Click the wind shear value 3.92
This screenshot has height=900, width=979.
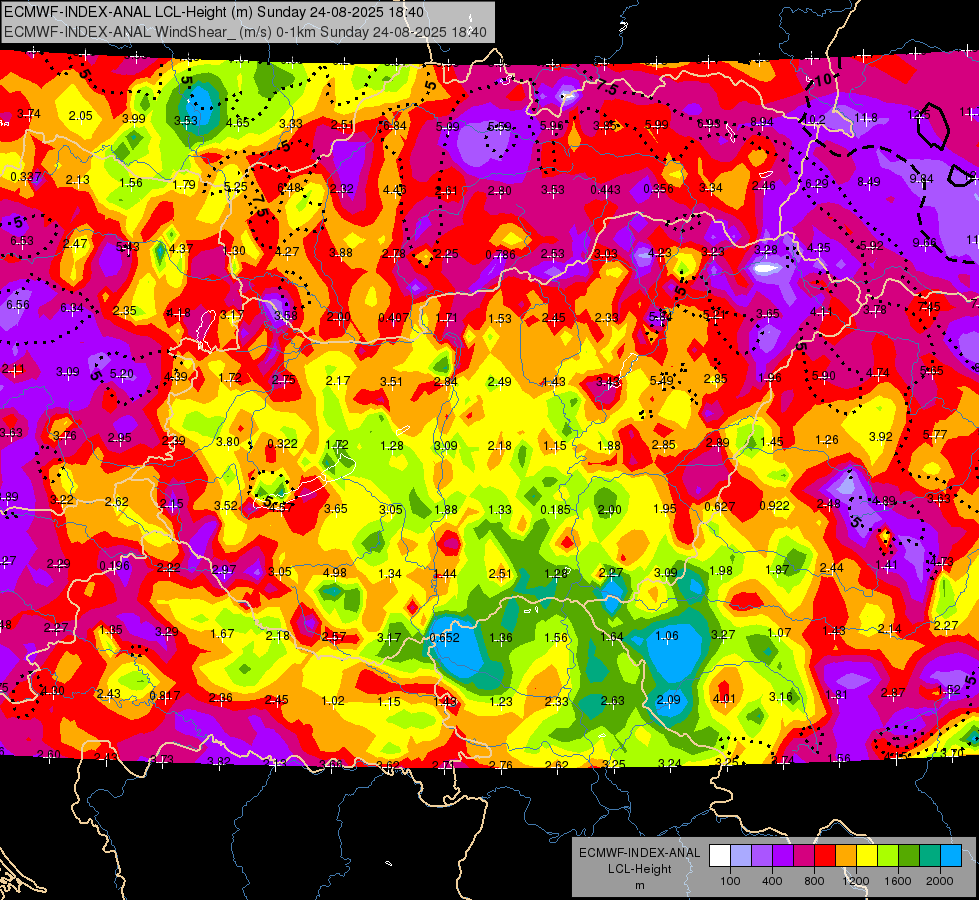[x=880, y=437]
